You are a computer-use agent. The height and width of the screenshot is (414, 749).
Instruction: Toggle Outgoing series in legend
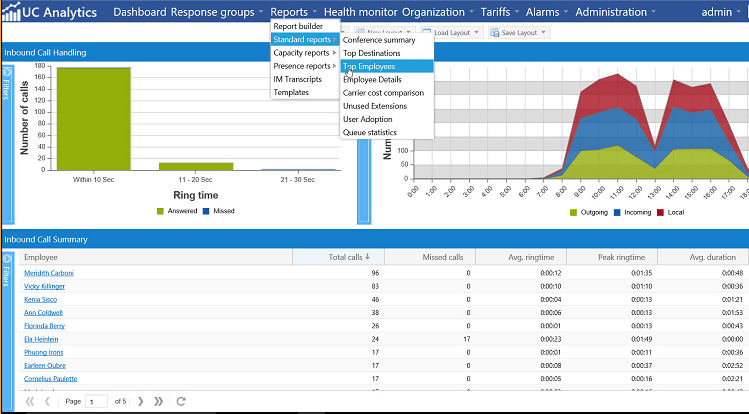tap(588, 212)
